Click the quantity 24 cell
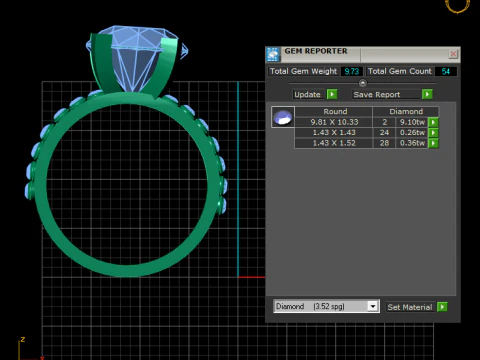480x360 pixels. (x=384, y=133)
